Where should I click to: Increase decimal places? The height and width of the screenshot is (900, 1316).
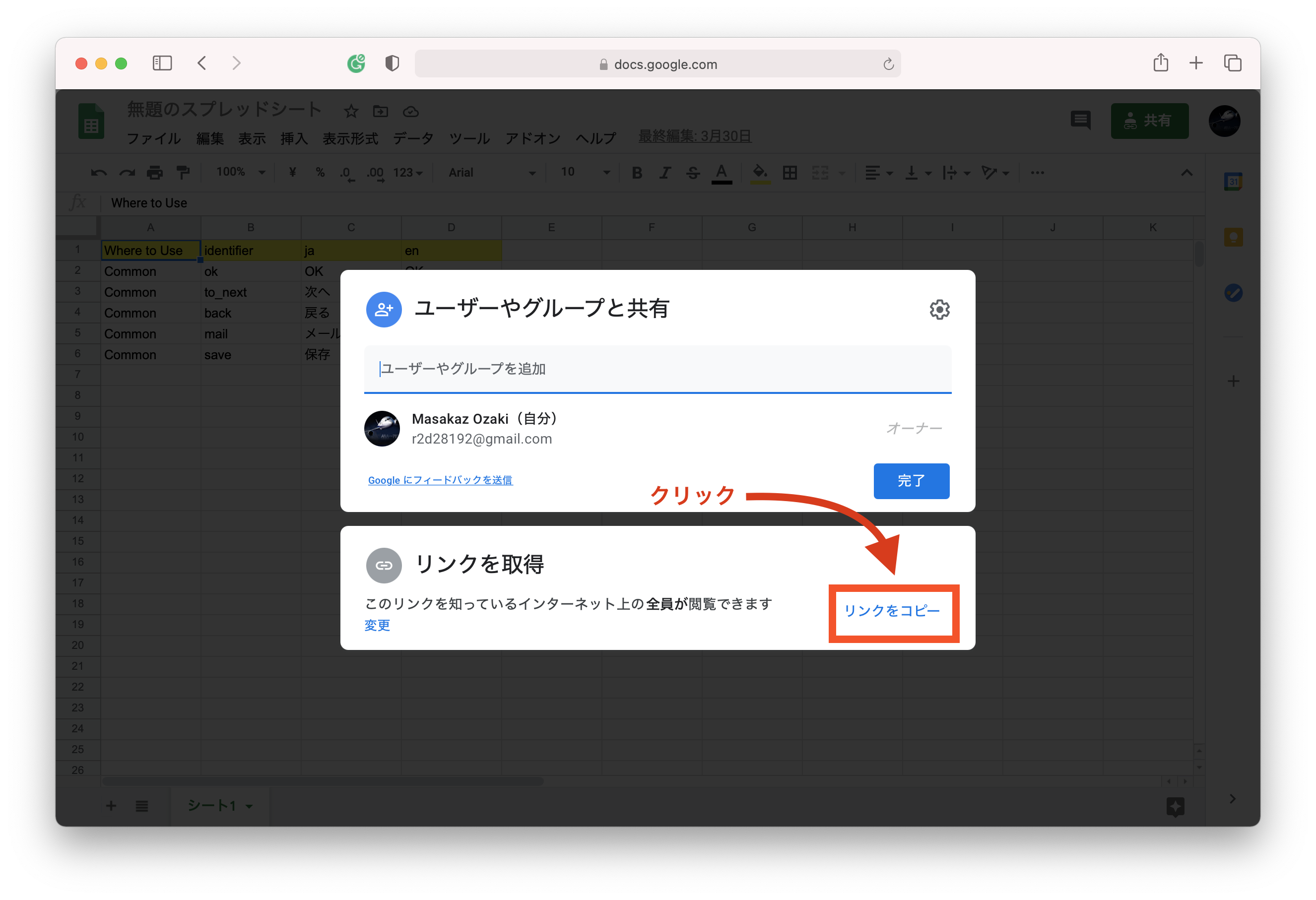coord(376,173)
